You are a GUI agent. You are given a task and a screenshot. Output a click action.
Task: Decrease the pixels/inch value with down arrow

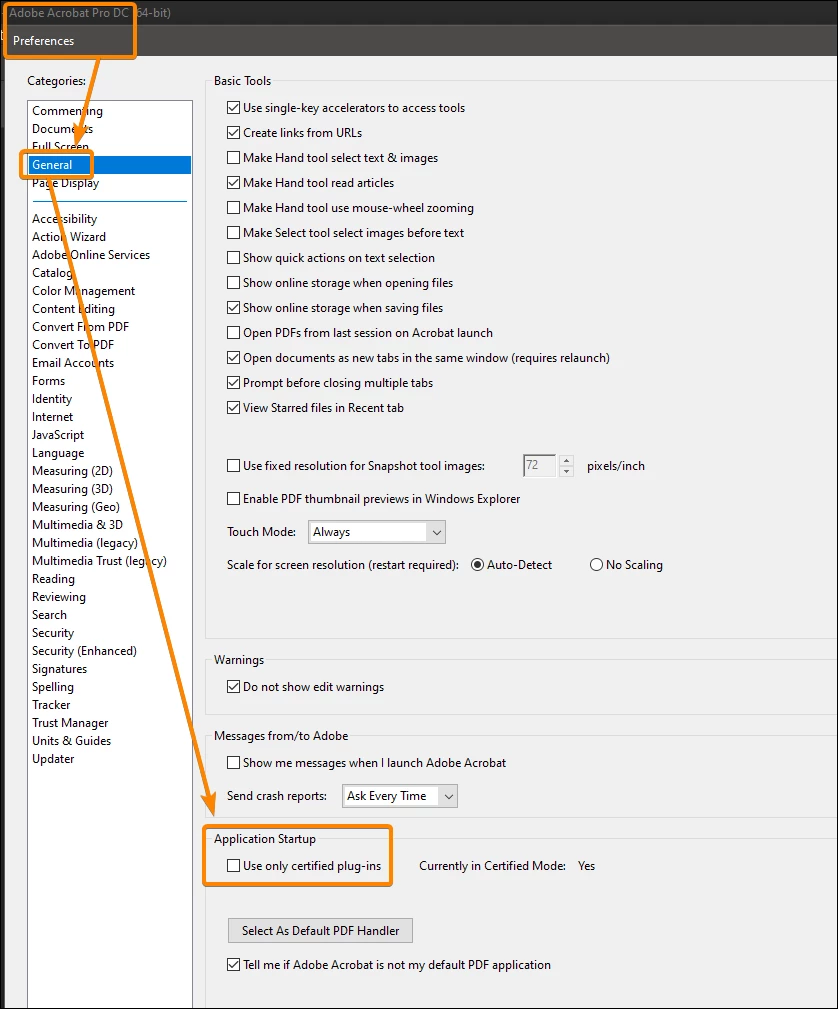(x=566, y=471)
